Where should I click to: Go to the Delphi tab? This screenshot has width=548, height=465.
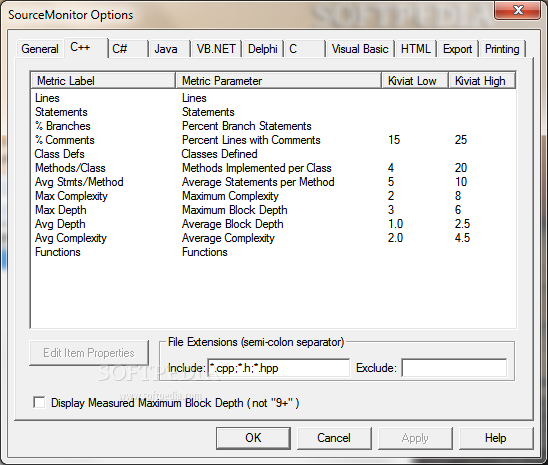point(263,49)
